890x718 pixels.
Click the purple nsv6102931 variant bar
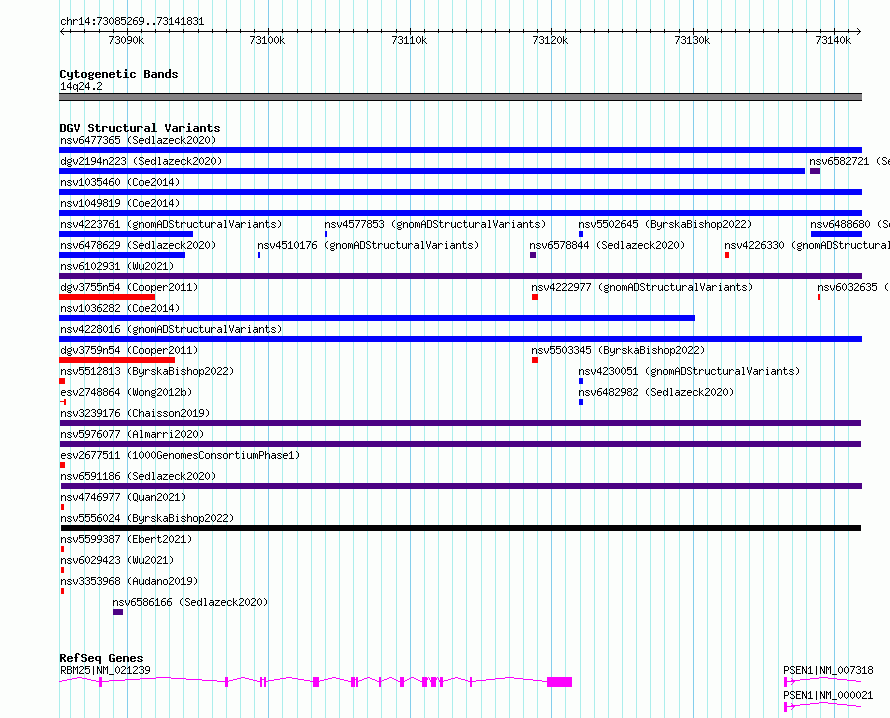tap(460, 276)
